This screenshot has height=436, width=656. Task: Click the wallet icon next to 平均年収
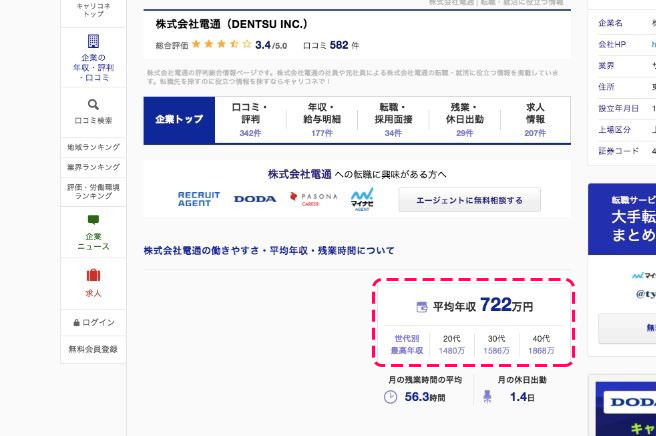pyautogui.click(x=422, y=307)
